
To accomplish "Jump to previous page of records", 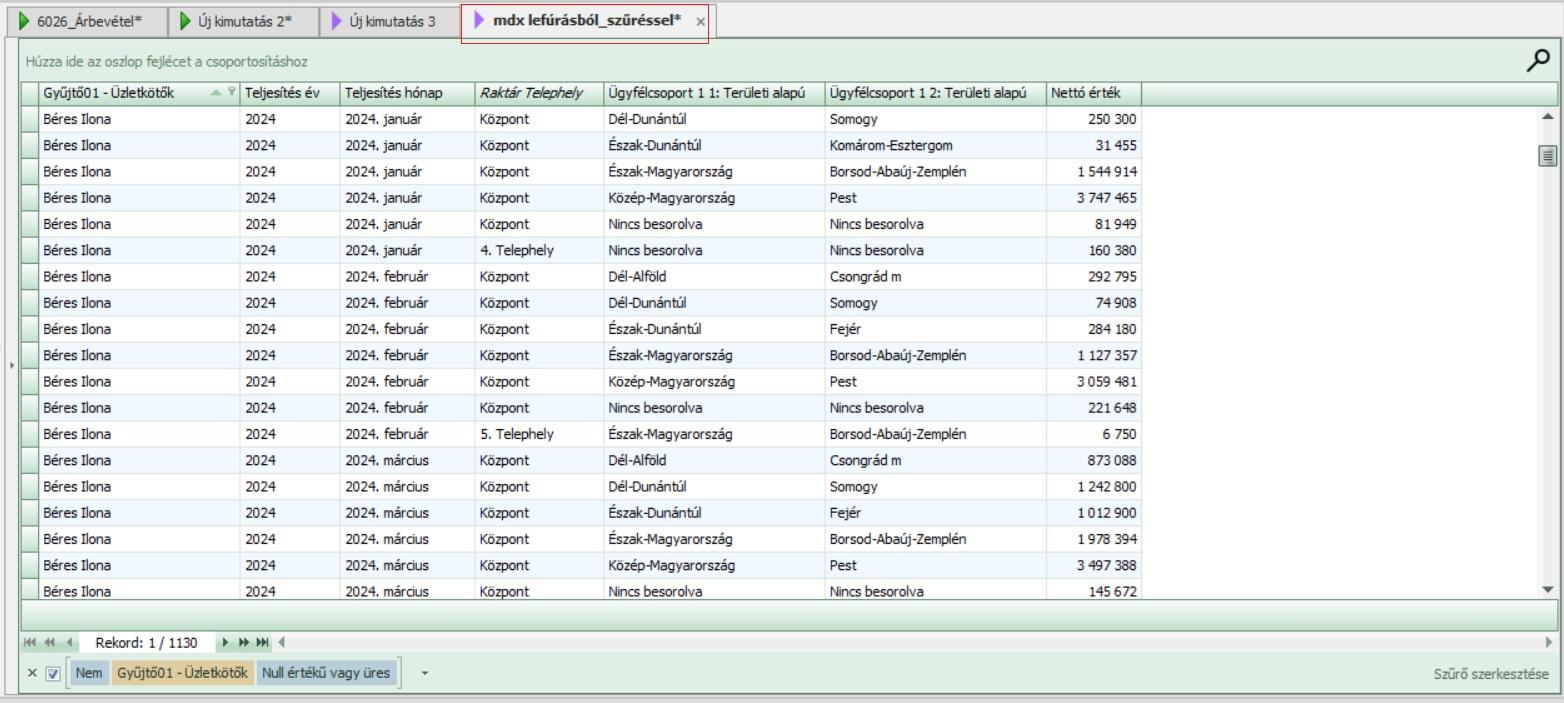I will click(x=49, y=643).
